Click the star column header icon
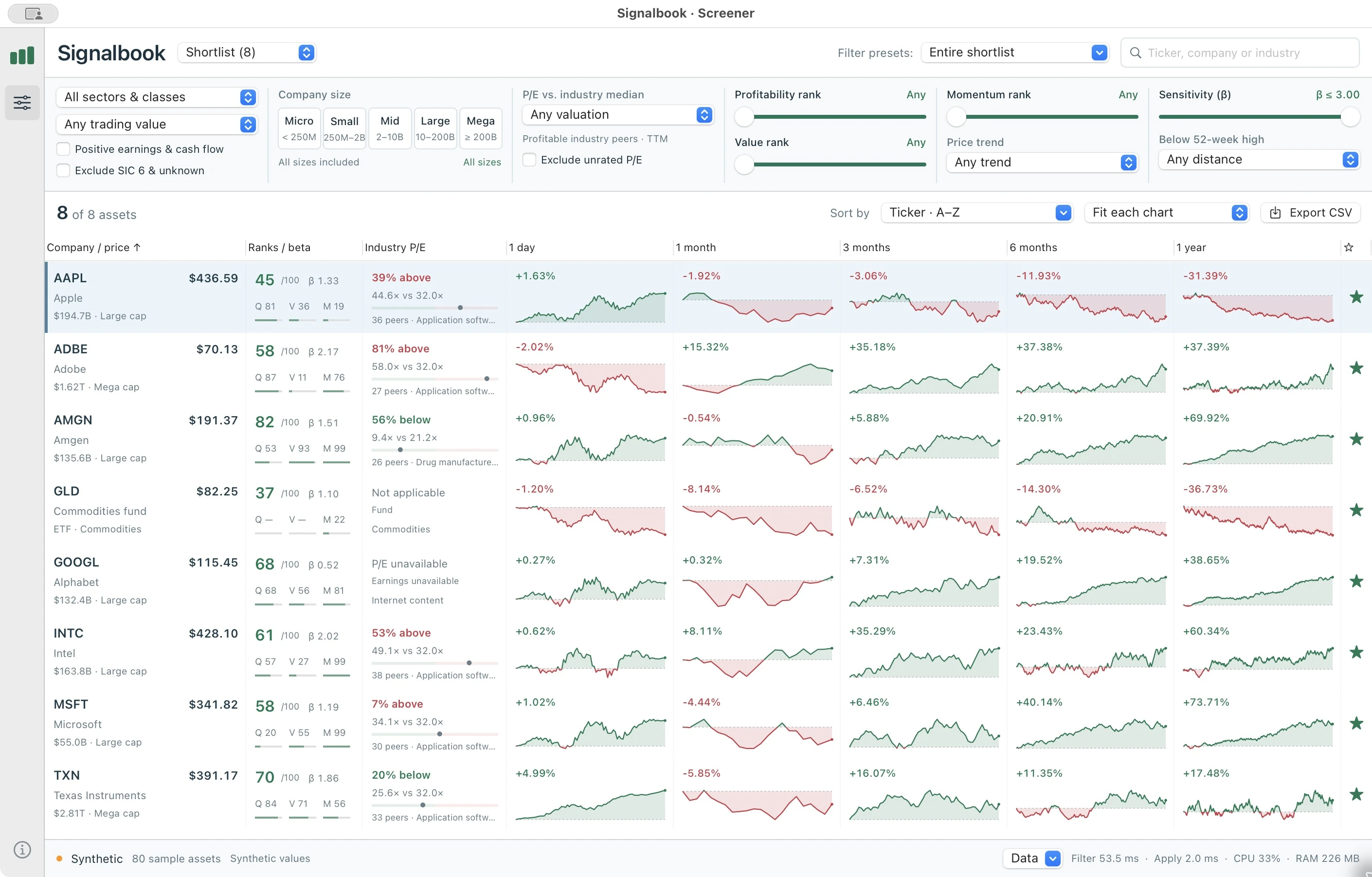This screenshot has height=877, width=1372. (x=1349, y=247)
